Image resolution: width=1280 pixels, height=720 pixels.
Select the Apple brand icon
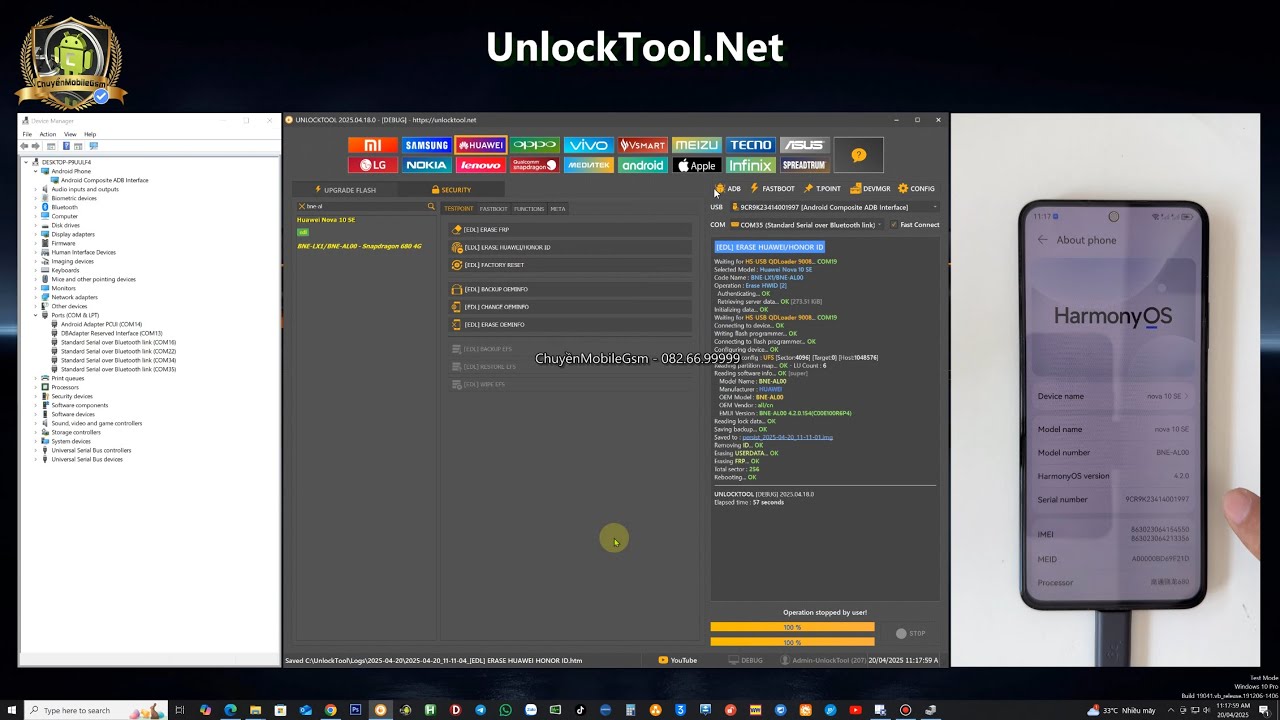point(696,165)
